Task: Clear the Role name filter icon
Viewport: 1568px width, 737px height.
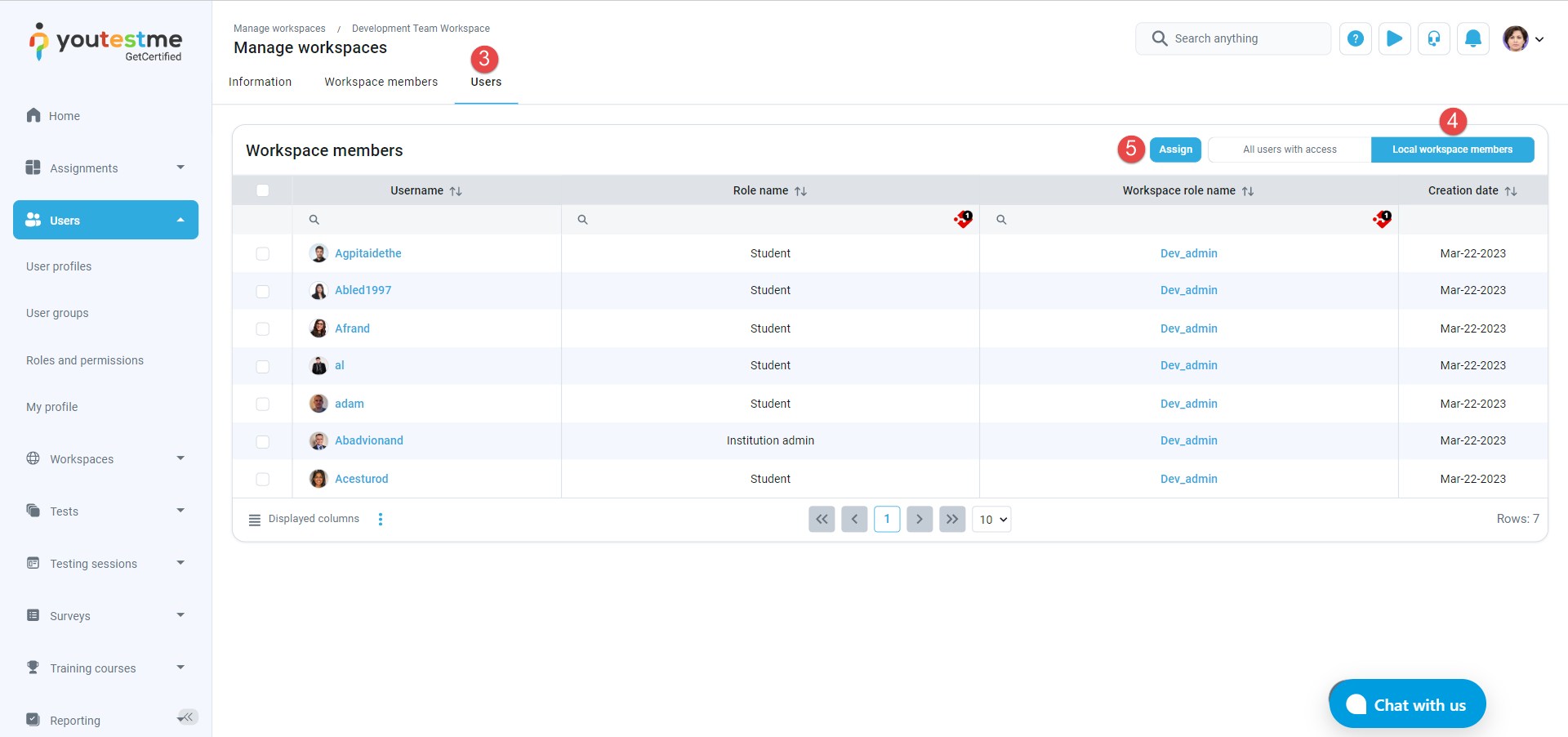Action: pos(964,219)
